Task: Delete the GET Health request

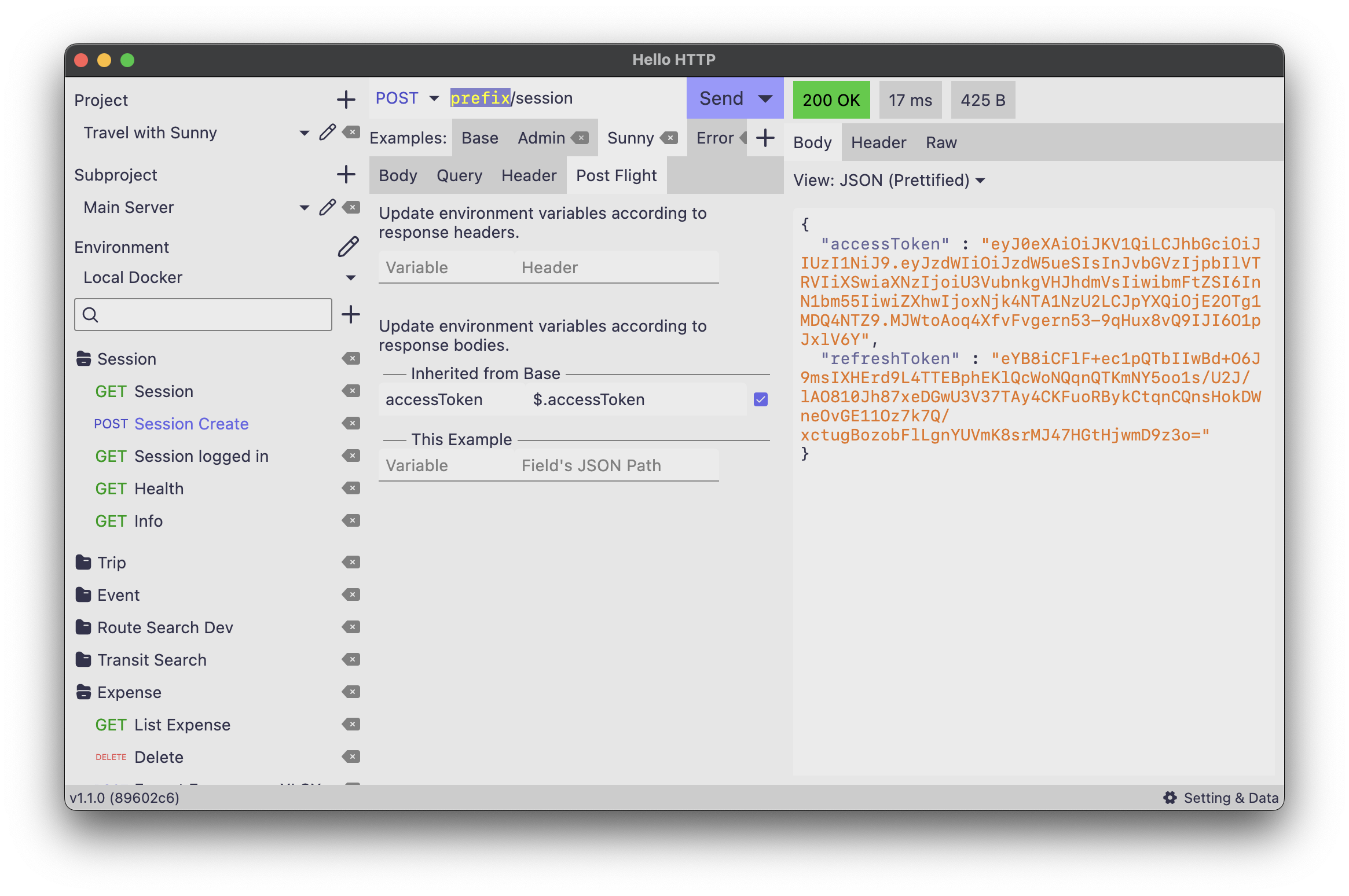Action: [351, 489]
